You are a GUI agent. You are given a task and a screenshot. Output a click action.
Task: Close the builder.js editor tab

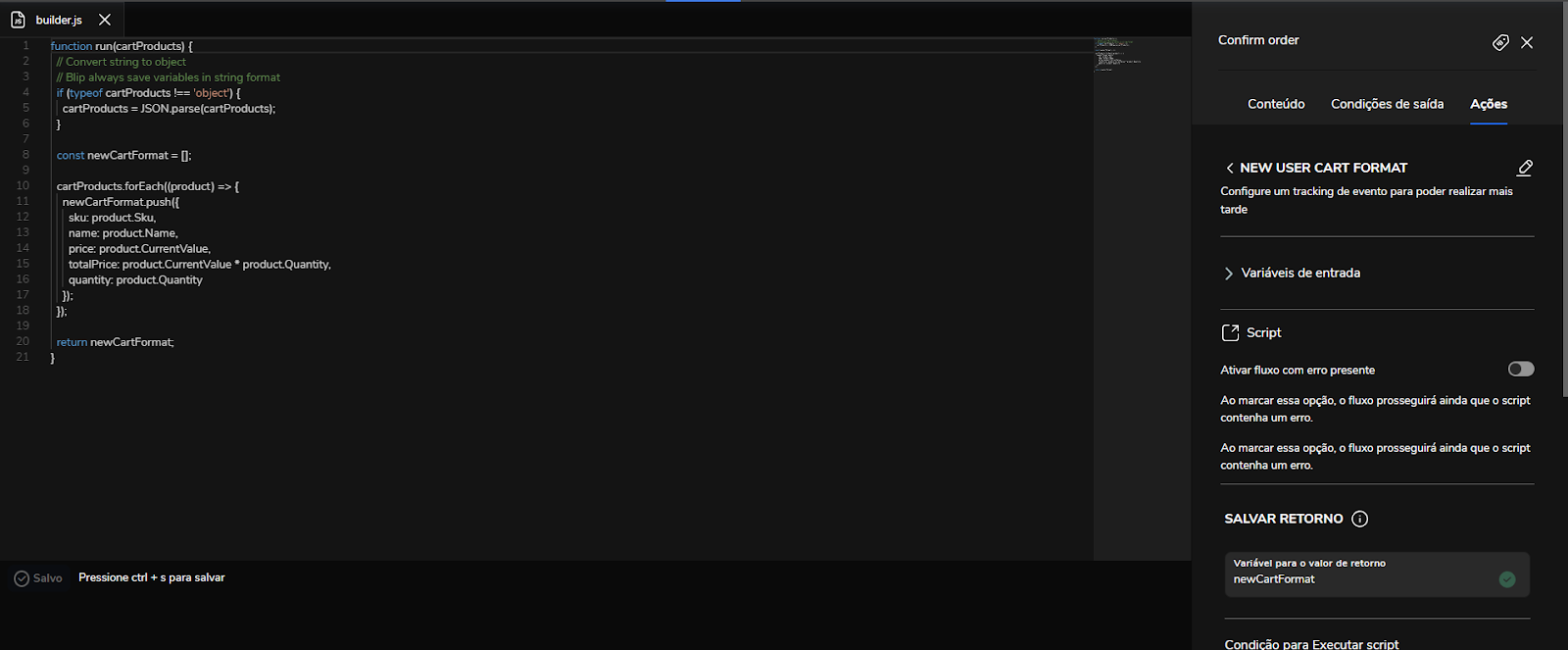click(105, 20)
